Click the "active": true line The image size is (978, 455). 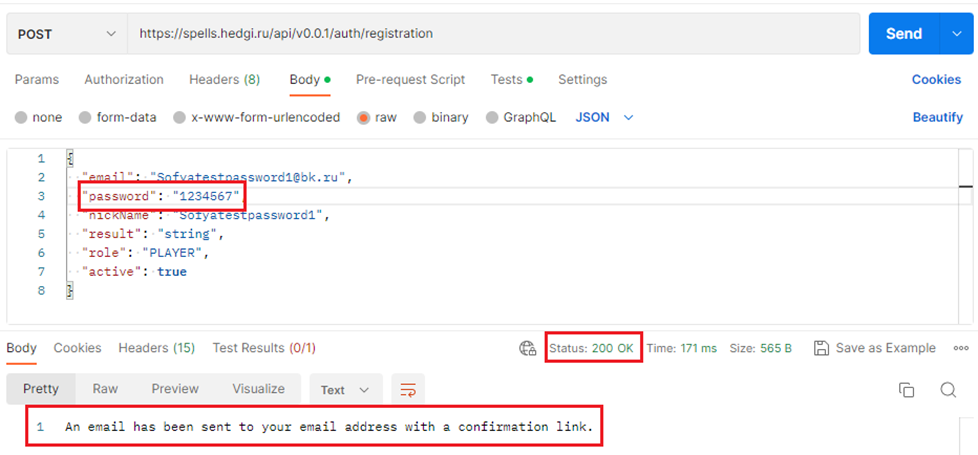[x=134, y=272]
